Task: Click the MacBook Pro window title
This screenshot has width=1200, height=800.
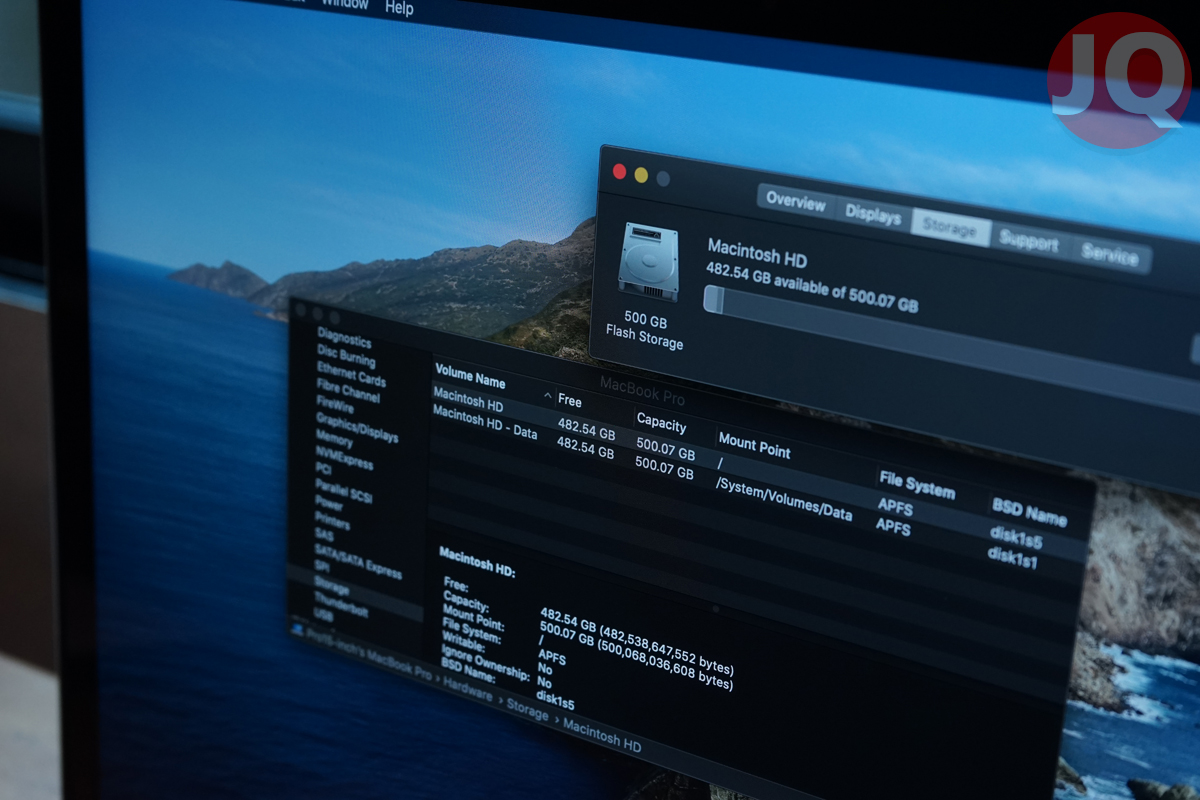Action: (x=643, y=391)
